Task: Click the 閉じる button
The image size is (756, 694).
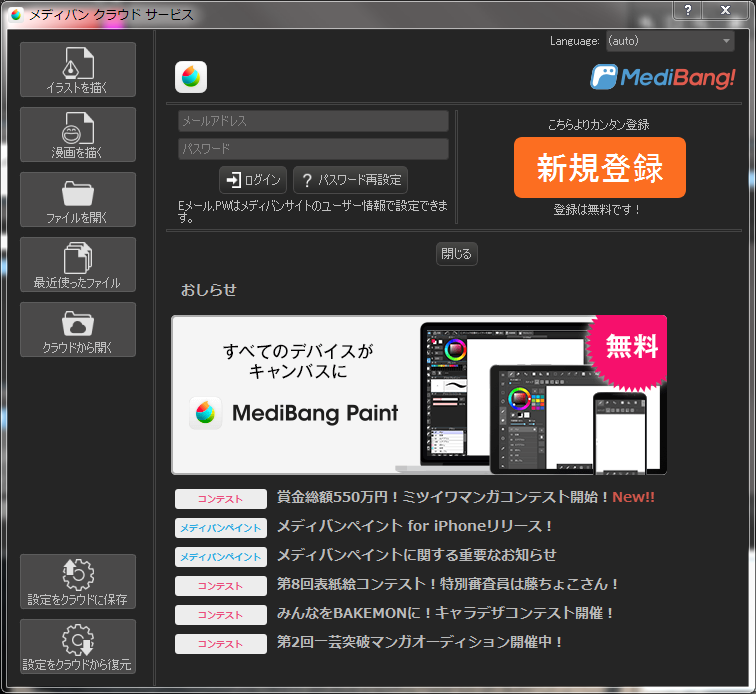Action: tap(457, 254)
